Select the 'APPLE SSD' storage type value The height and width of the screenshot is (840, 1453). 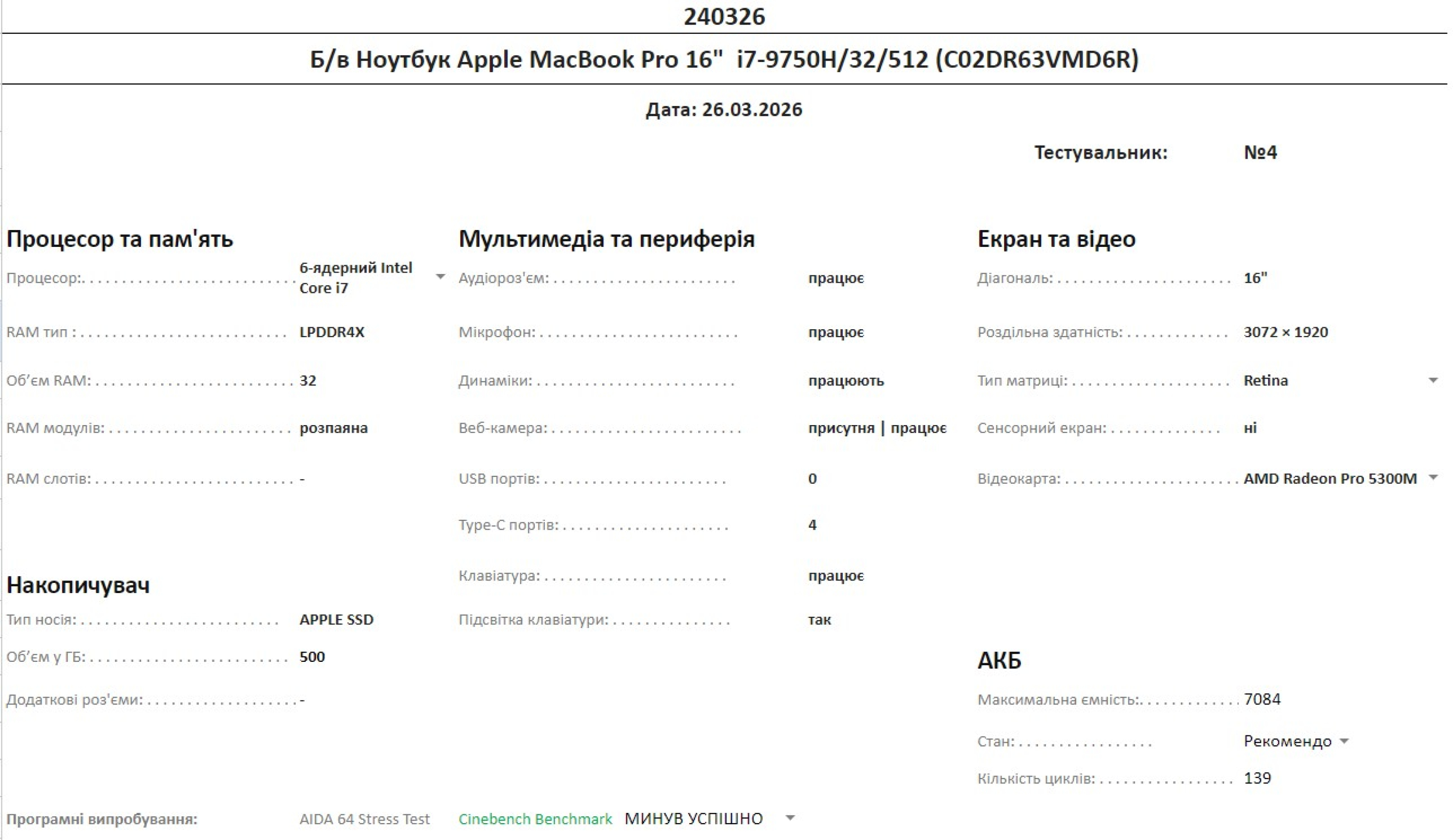pyautogui.click(x=337, y=620)
